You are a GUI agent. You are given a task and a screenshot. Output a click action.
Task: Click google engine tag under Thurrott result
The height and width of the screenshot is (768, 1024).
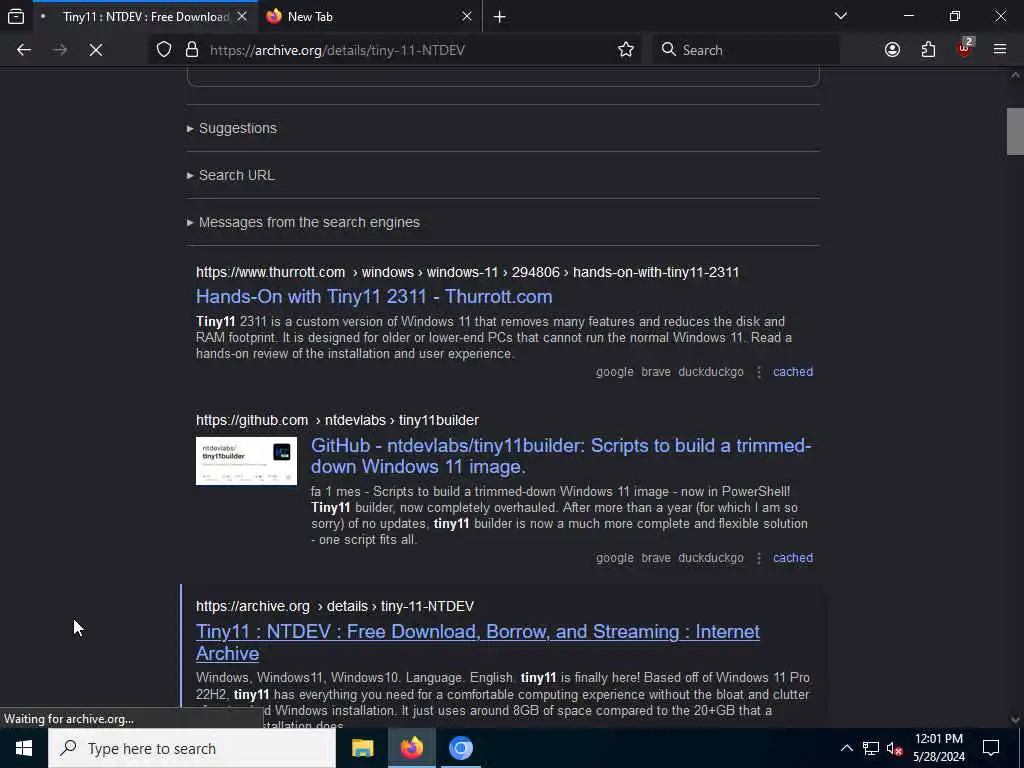click(615, 372)
